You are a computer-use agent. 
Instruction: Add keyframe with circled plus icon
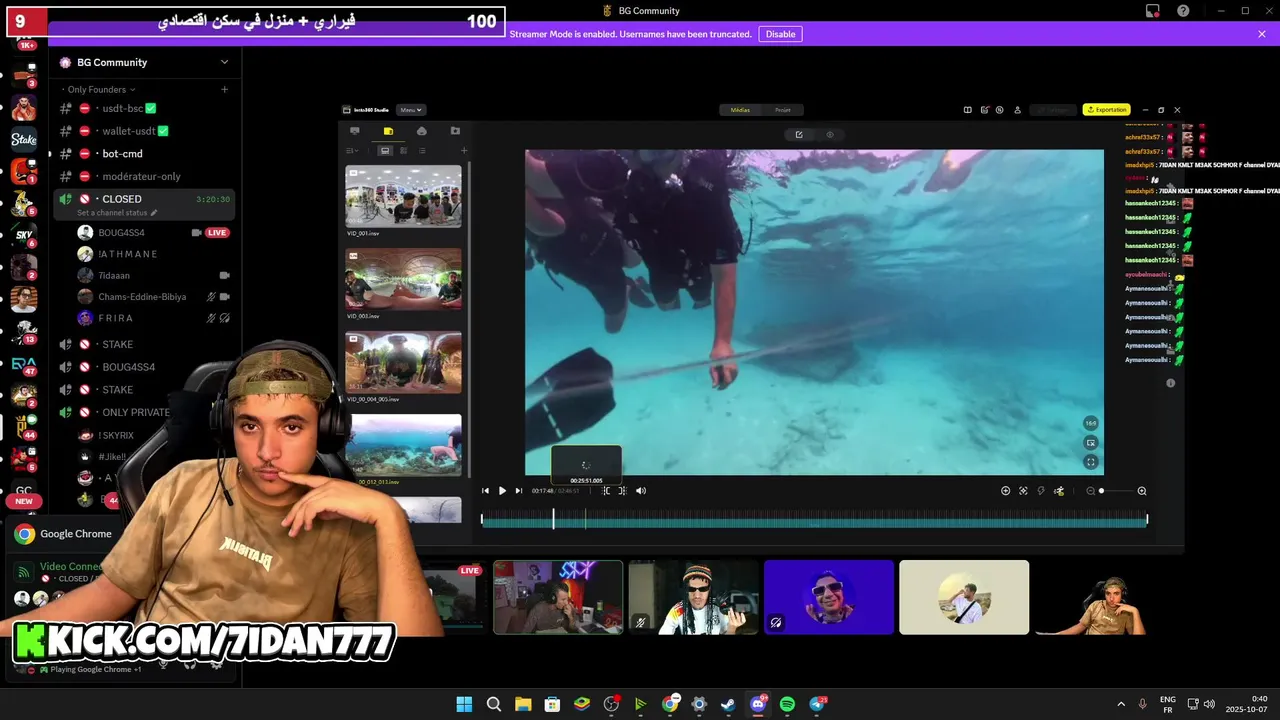pos(1005,491)
